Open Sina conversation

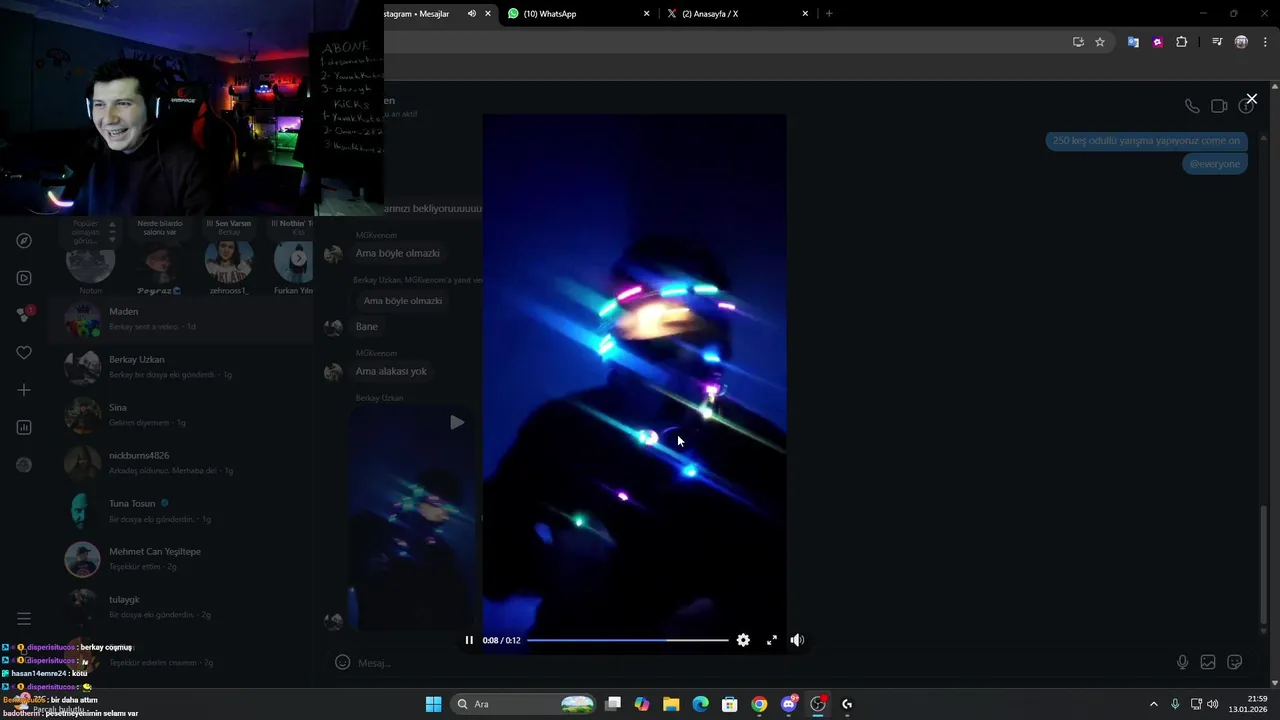click(x=181, y=415)
